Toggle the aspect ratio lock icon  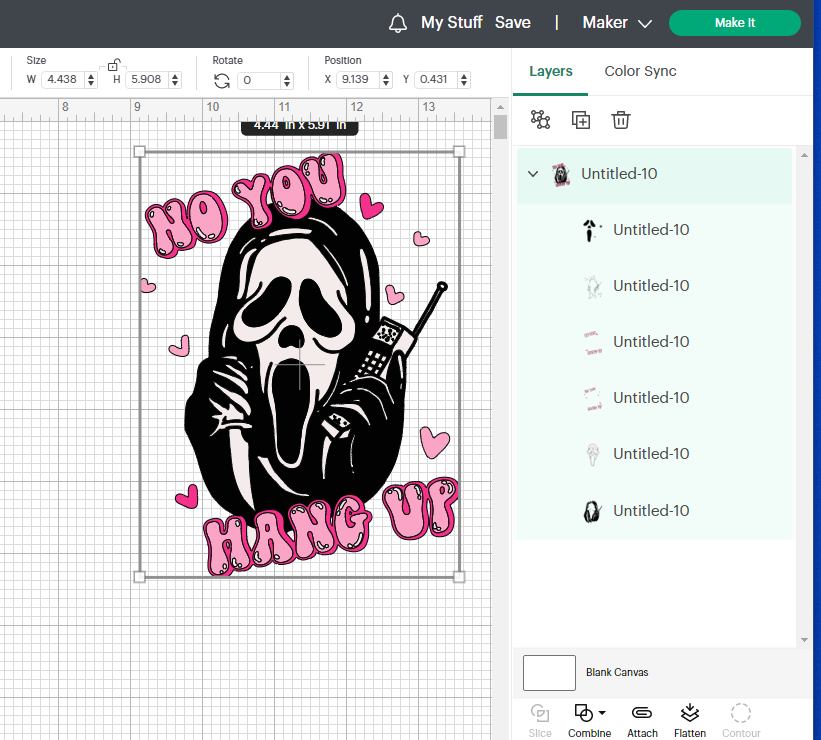pos(113,65)
